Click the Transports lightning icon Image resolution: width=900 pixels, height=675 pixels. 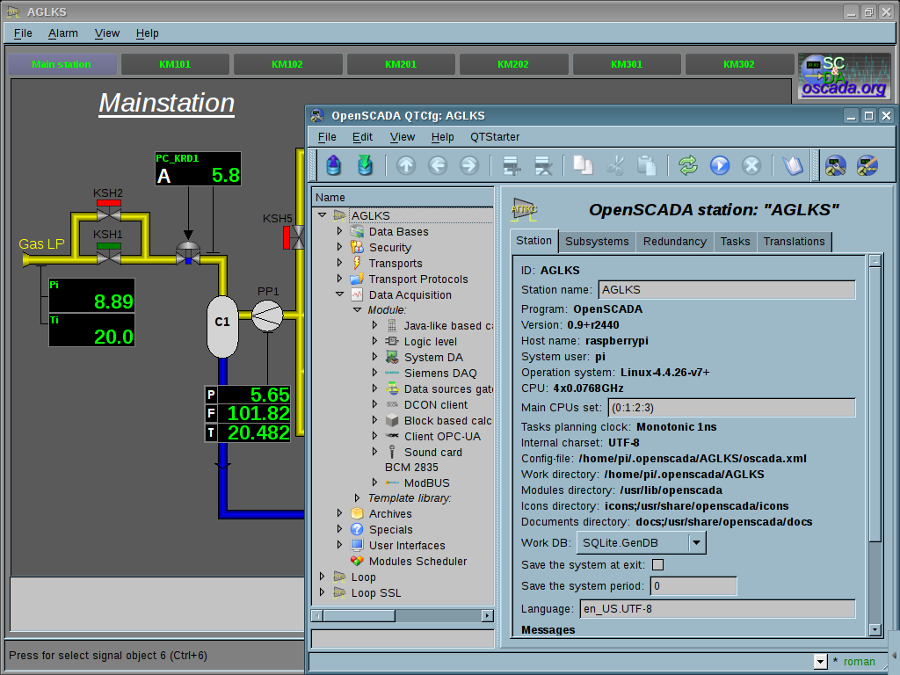click(357, 263)
